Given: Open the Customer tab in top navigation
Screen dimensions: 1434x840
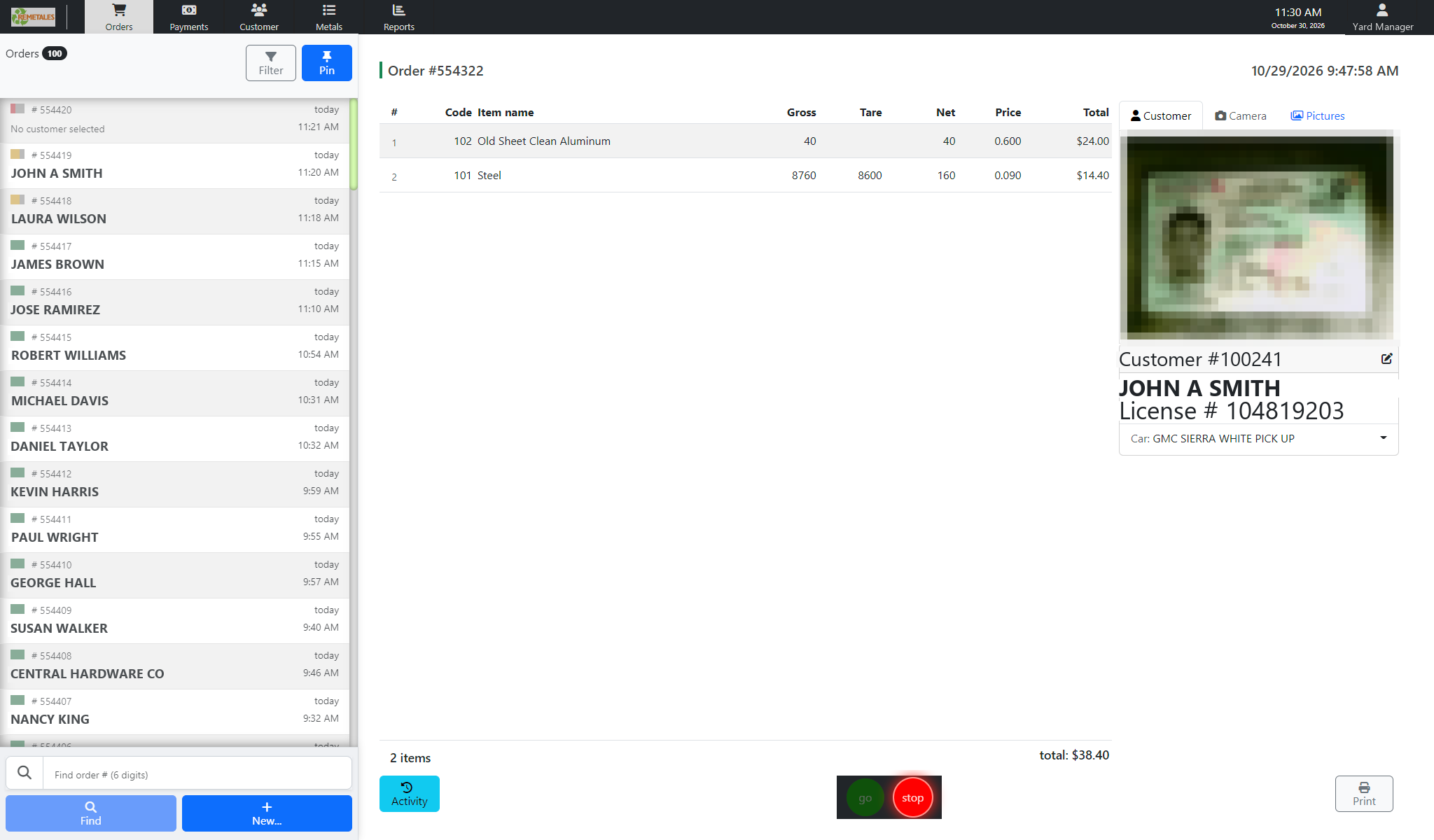Looking at the screenshot, I should coord(259,17).
